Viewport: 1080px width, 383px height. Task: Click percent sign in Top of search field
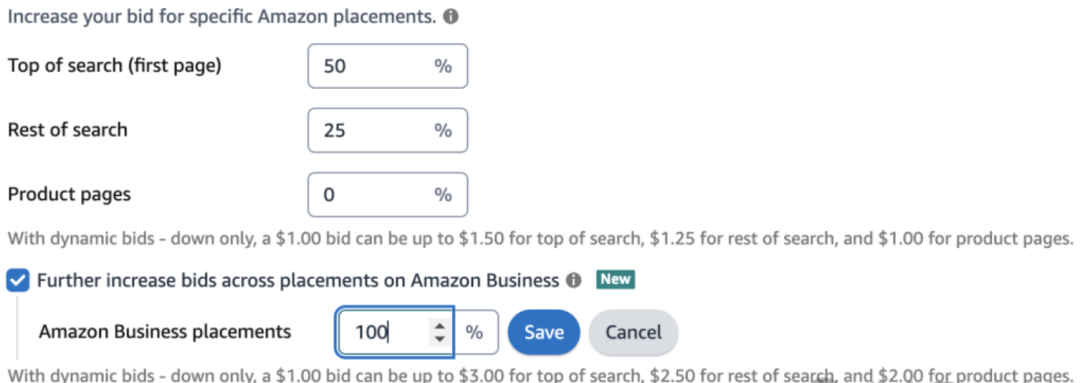[x=443, y=66]
